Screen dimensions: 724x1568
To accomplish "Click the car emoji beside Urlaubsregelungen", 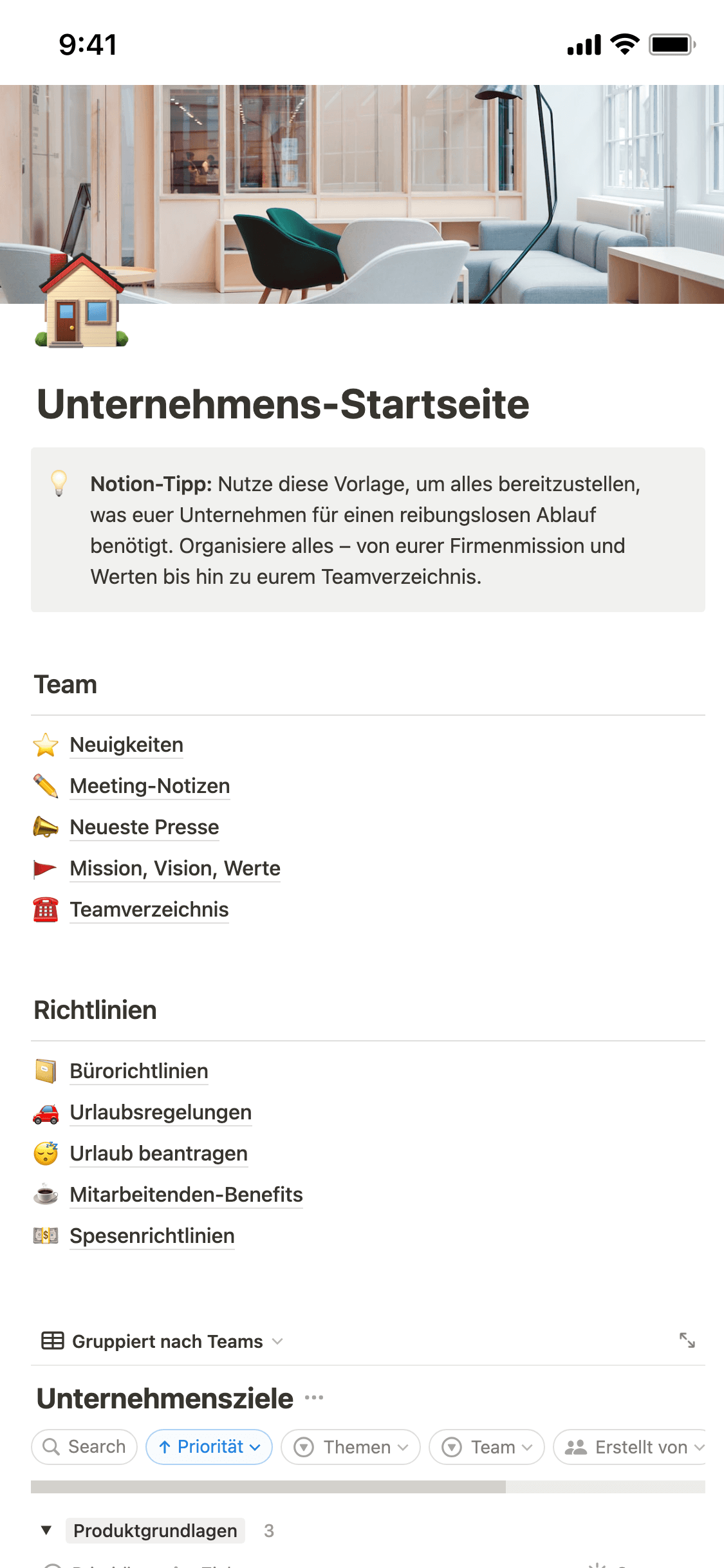I will pos(45,1112).
